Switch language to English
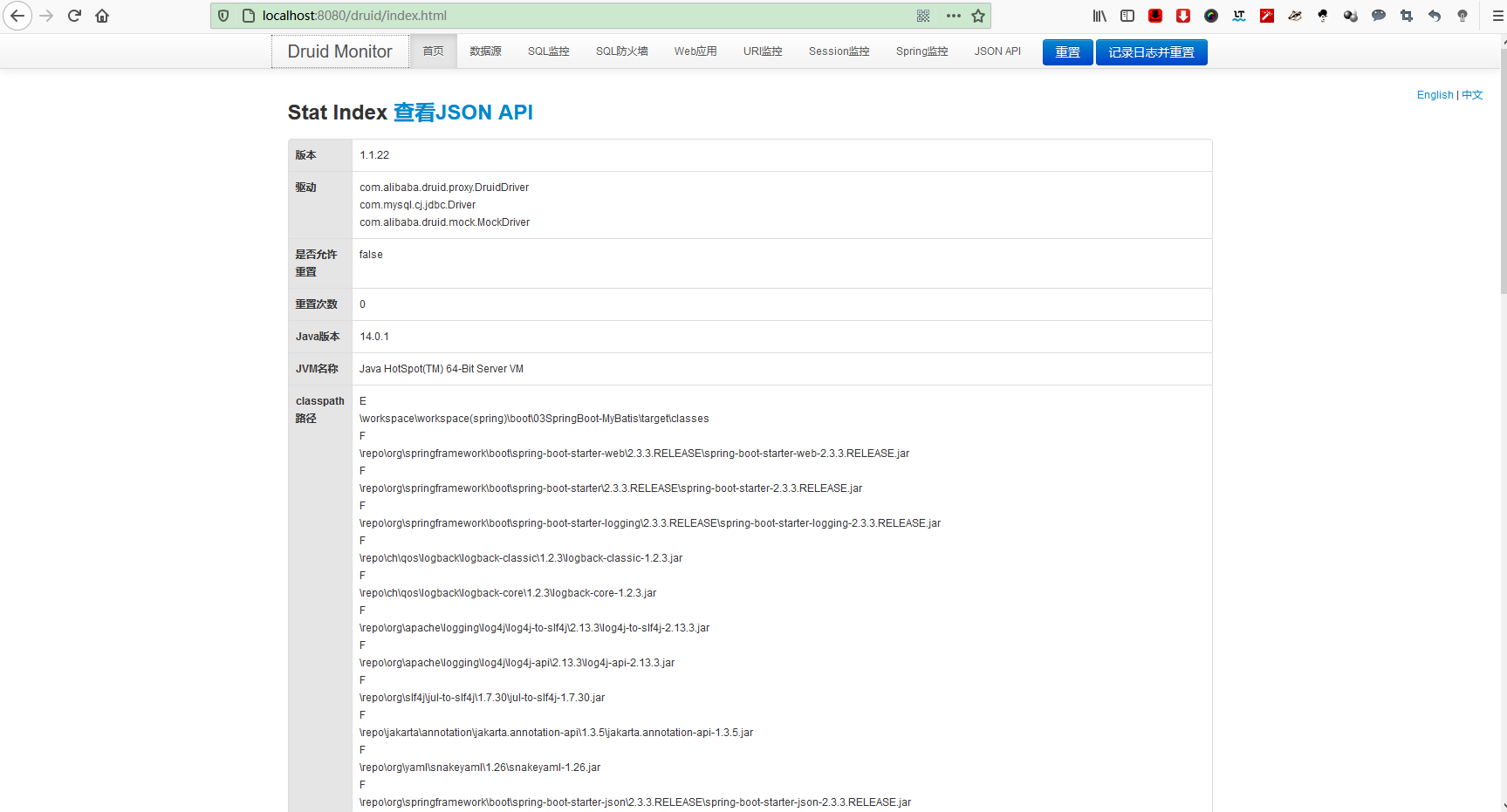Viewport: 1507px width, 812px height. click(x=1435, y=95)
